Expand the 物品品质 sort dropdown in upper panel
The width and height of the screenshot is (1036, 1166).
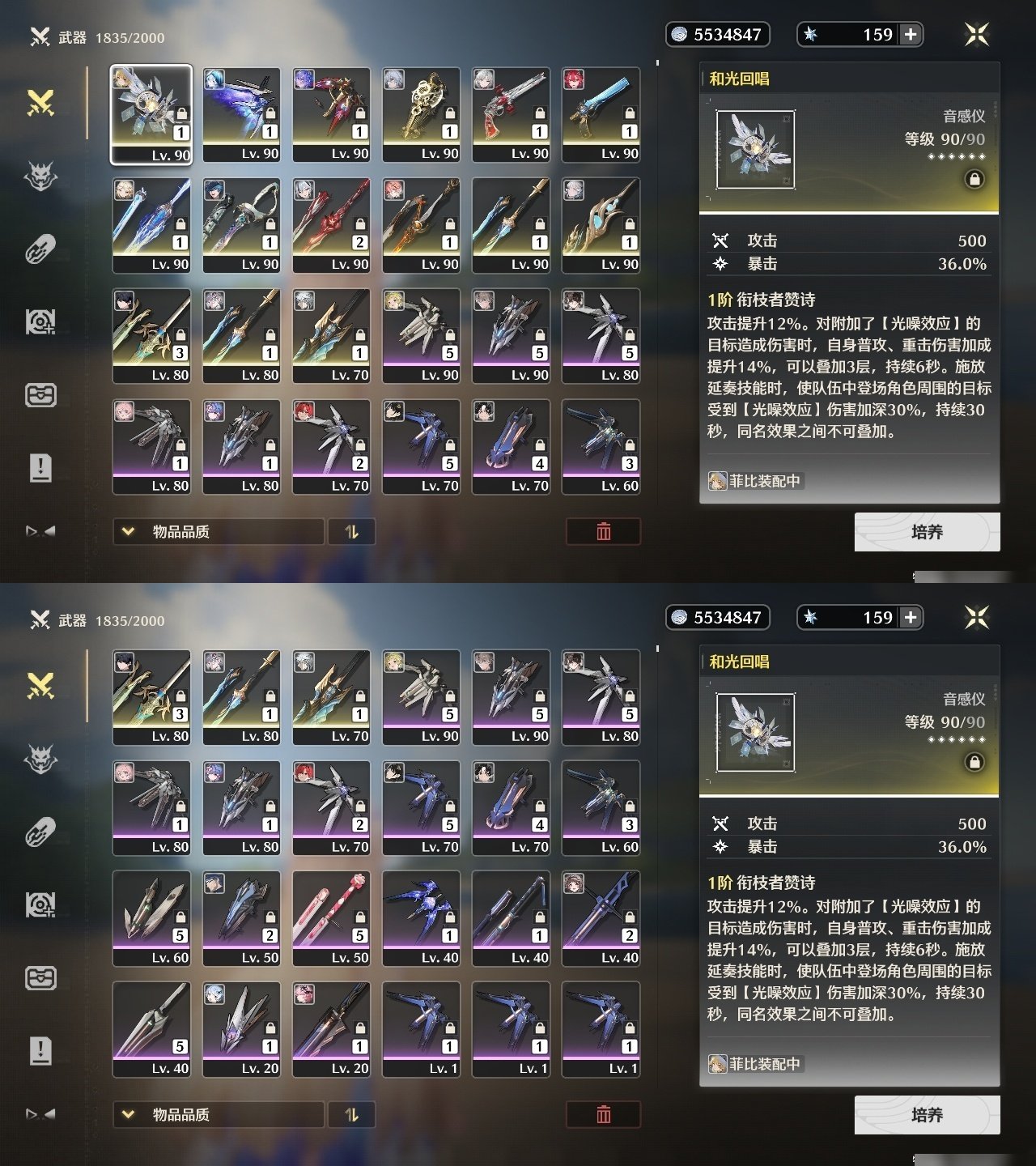coord(219,532)
